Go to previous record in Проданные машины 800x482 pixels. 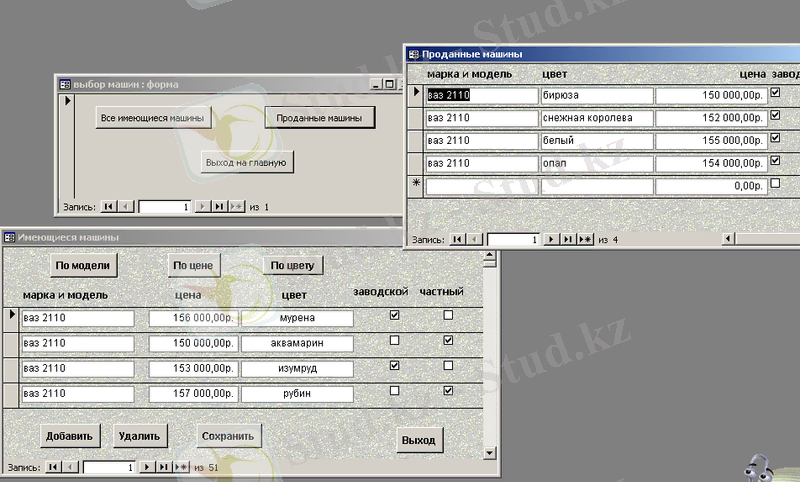pos(475,239)
